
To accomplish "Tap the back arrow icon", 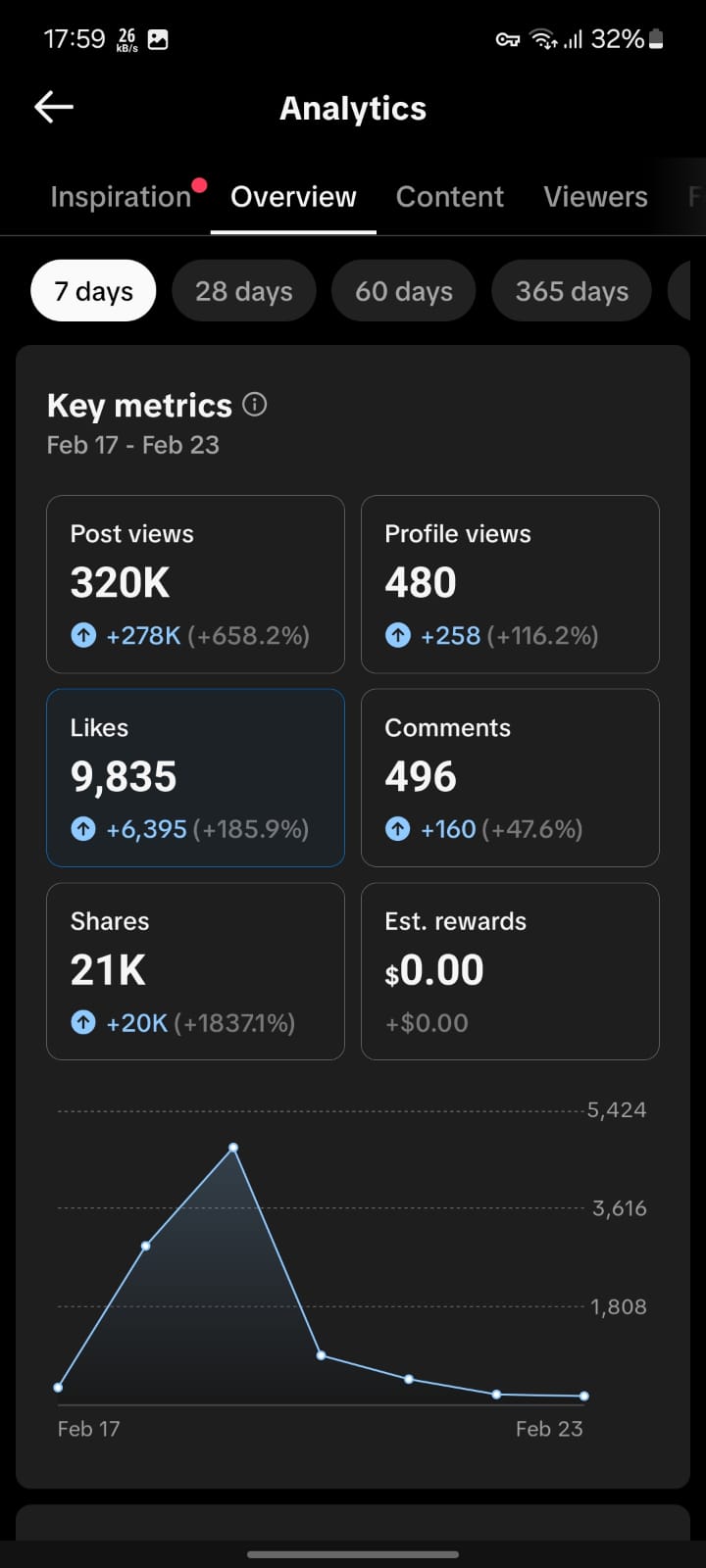I will tap(54, 108).
